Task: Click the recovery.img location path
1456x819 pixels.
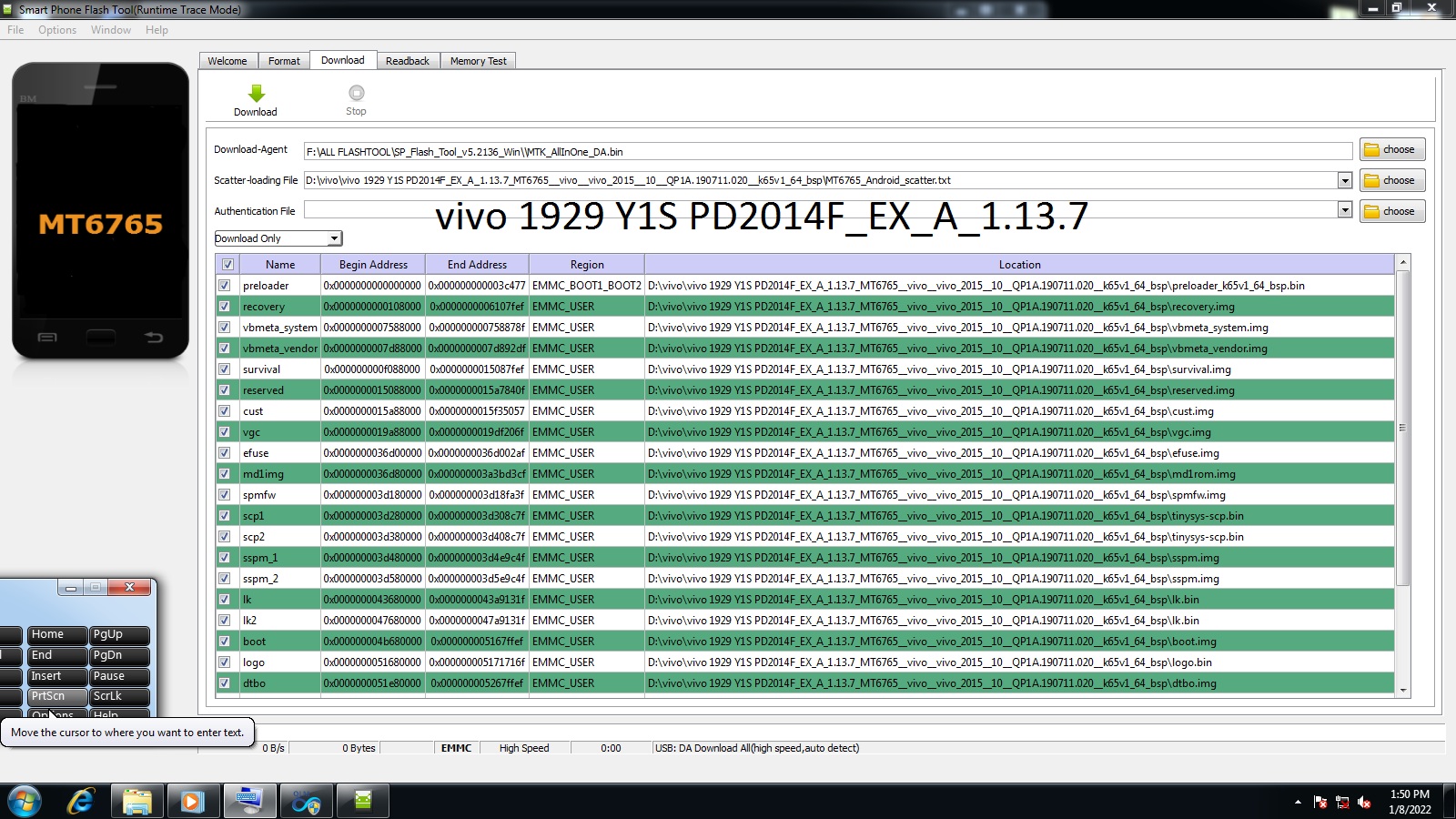Action: (x=941, y=307)
